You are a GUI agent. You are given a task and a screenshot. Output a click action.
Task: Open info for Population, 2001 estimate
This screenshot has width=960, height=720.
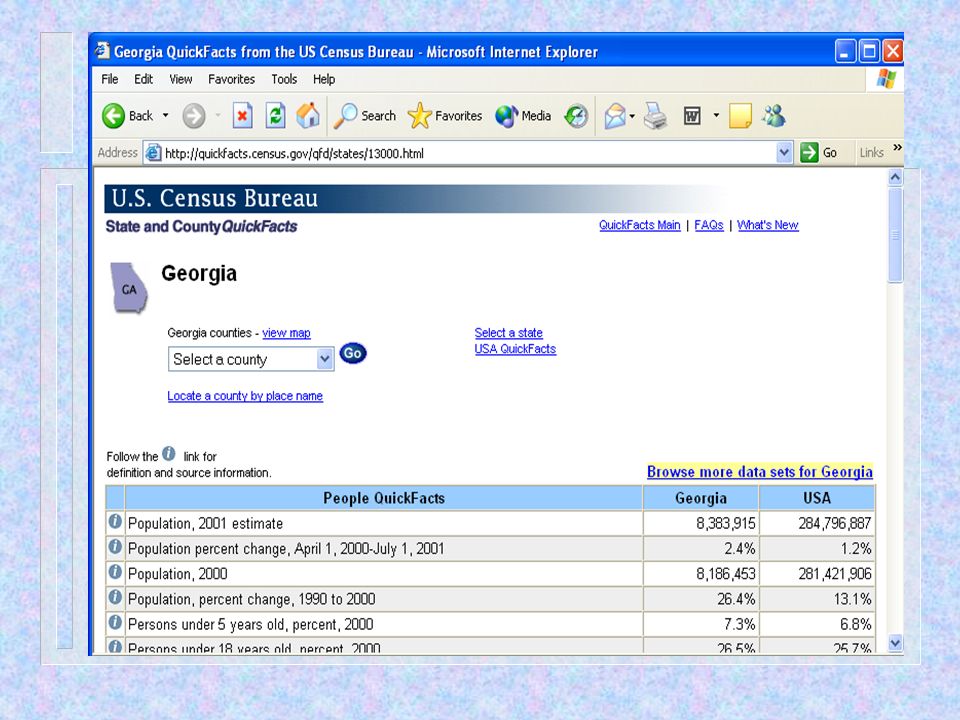[x=114, y=522]
